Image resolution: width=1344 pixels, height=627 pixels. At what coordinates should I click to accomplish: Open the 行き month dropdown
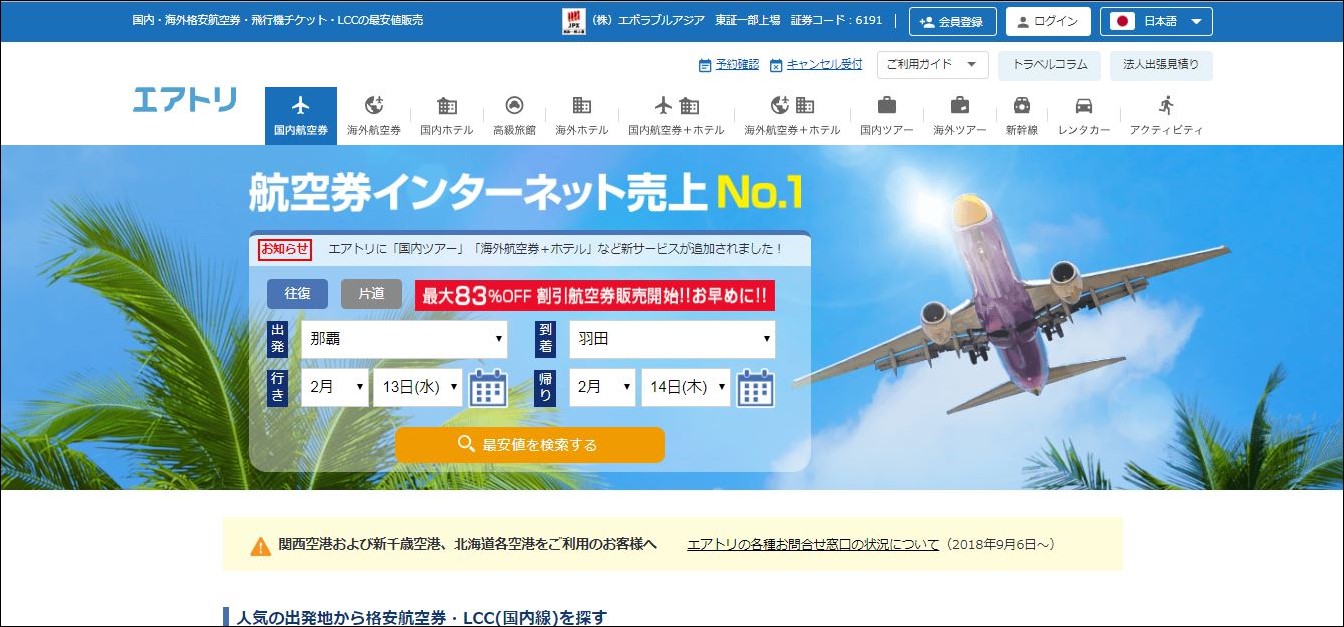coord(335,387)
